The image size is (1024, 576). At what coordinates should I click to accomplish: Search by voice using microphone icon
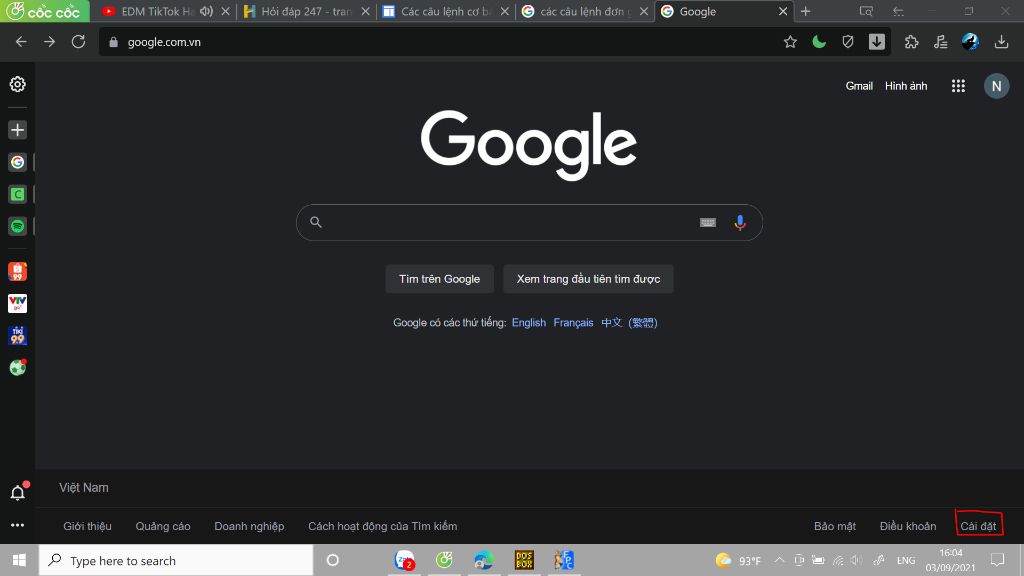[740, 223]
